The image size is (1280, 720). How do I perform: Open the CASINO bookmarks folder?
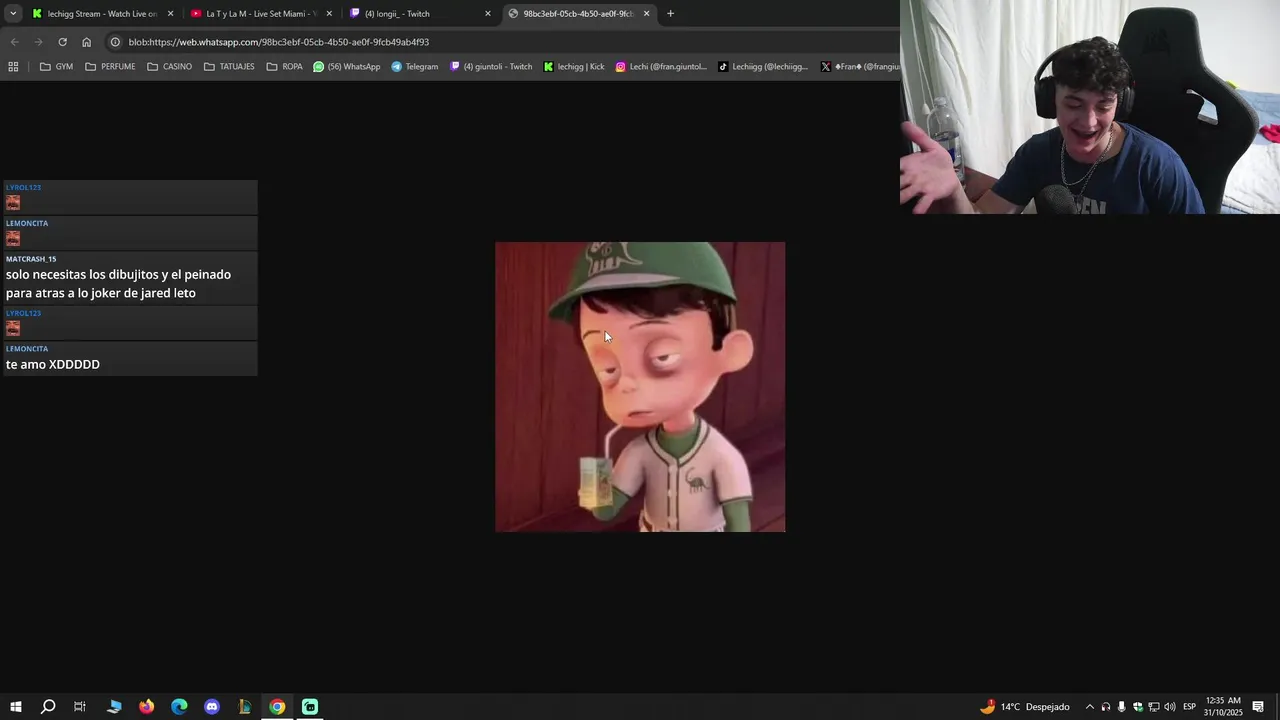[x=169, y=67]
